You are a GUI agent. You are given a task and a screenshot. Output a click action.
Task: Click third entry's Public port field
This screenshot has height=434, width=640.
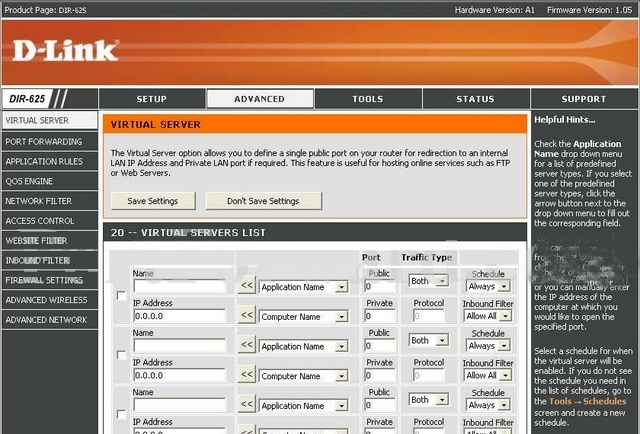click(380, 405)
